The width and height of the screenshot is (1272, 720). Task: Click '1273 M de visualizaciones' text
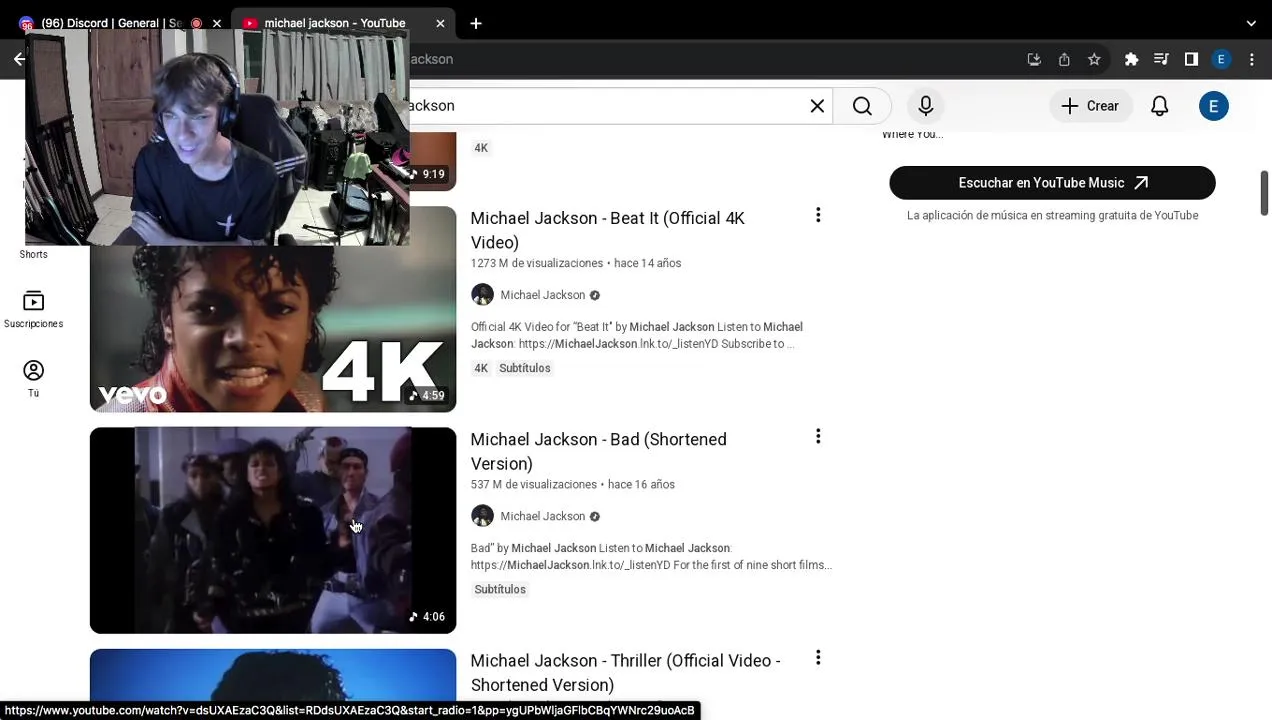point(537,263)
